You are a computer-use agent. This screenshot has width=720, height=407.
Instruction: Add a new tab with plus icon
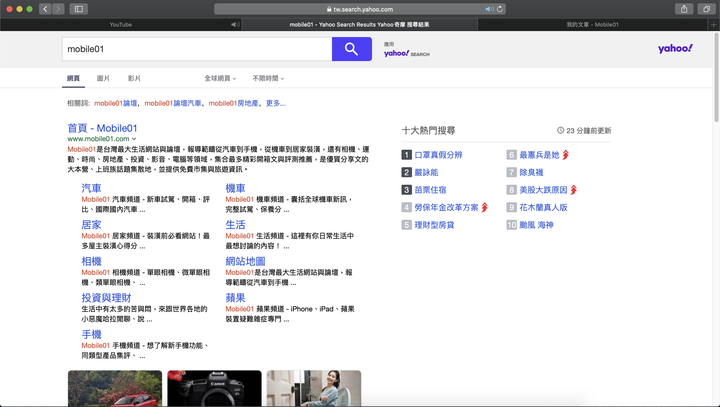714,24
